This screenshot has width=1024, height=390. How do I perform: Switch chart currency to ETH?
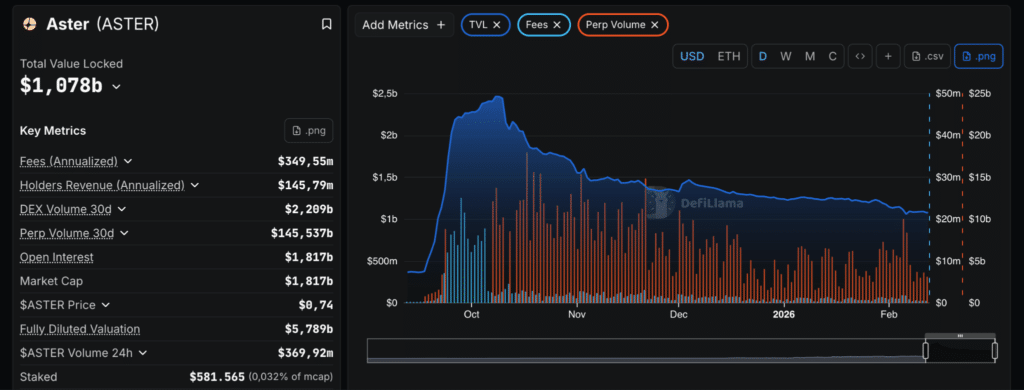point(729,56)
